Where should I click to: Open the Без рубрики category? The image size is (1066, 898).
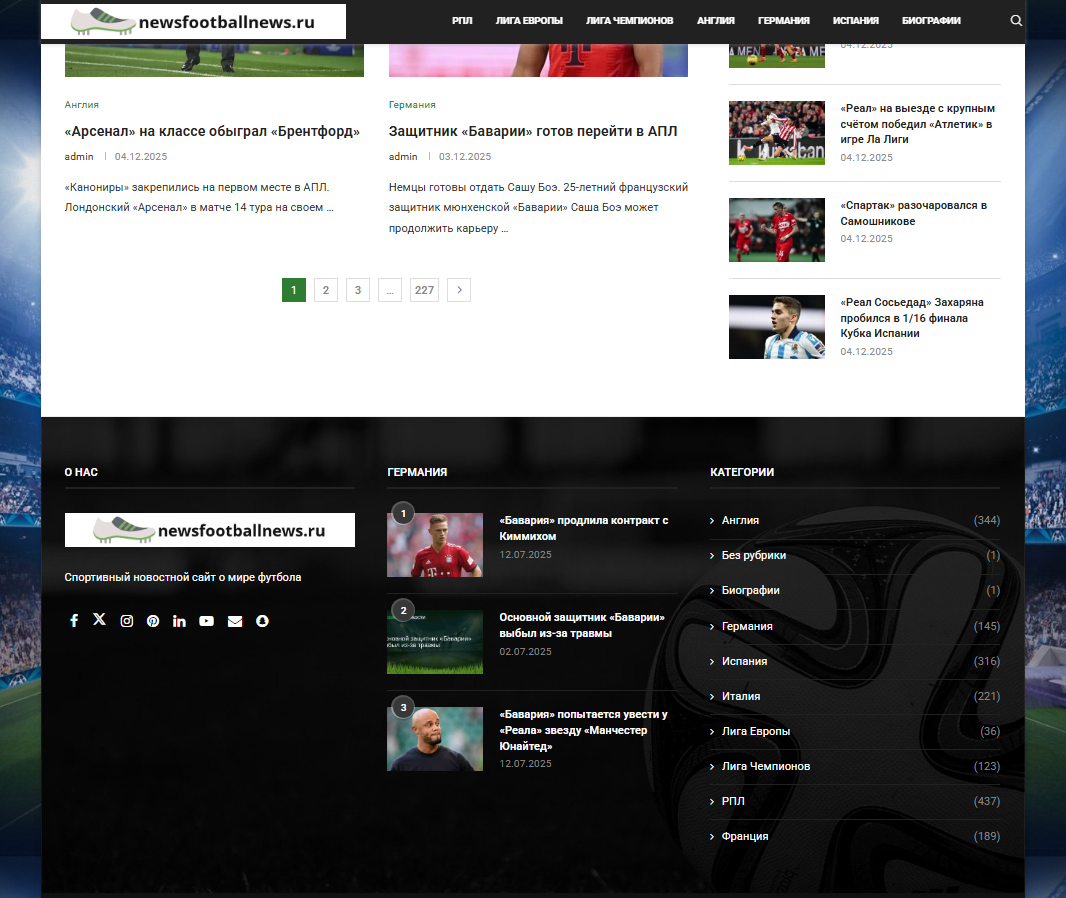click(x=754, y=555)
